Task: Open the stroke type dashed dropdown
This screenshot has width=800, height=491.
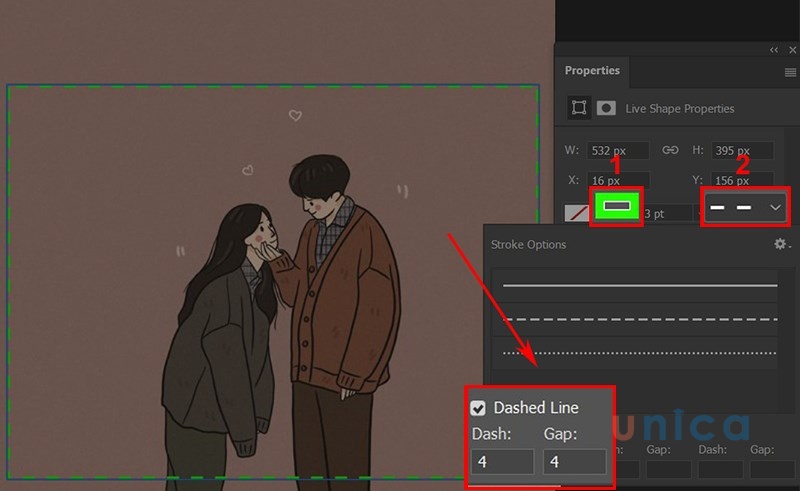Action: pyautogui.click(x=745, y=207)
